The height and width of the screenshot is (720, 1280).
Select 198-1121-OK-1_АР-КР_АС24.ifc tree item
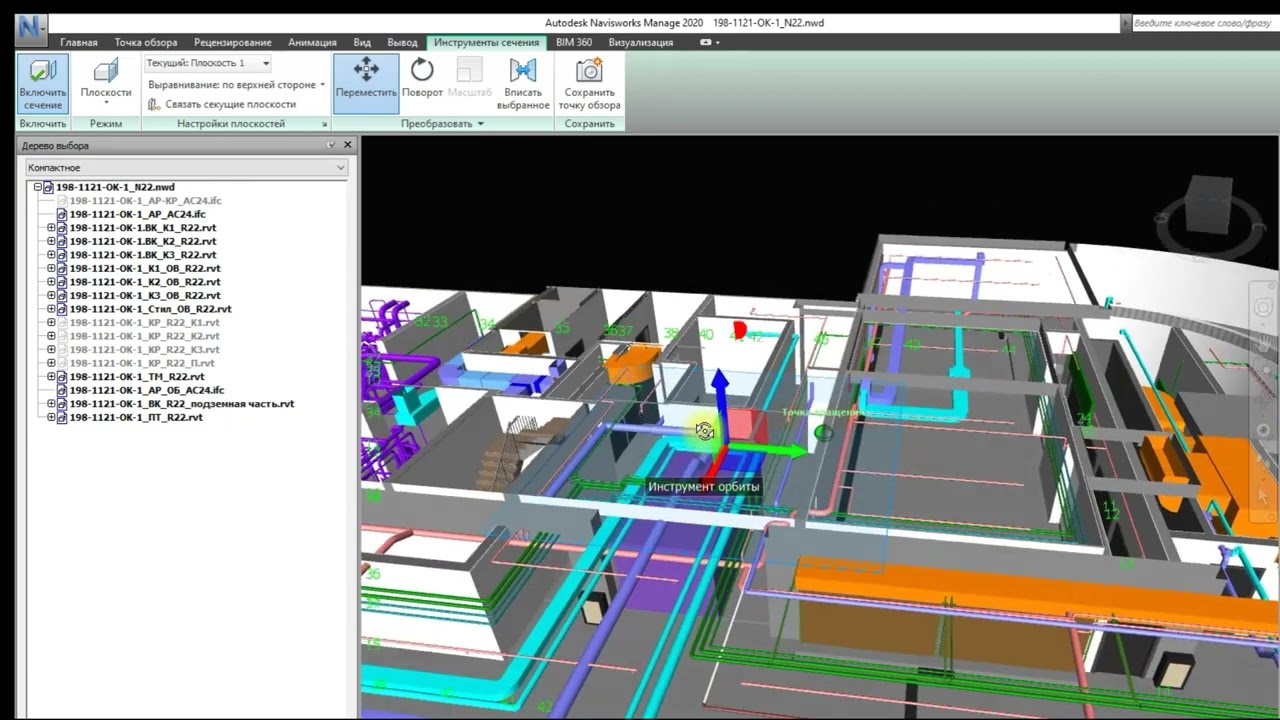coord(145,201)
